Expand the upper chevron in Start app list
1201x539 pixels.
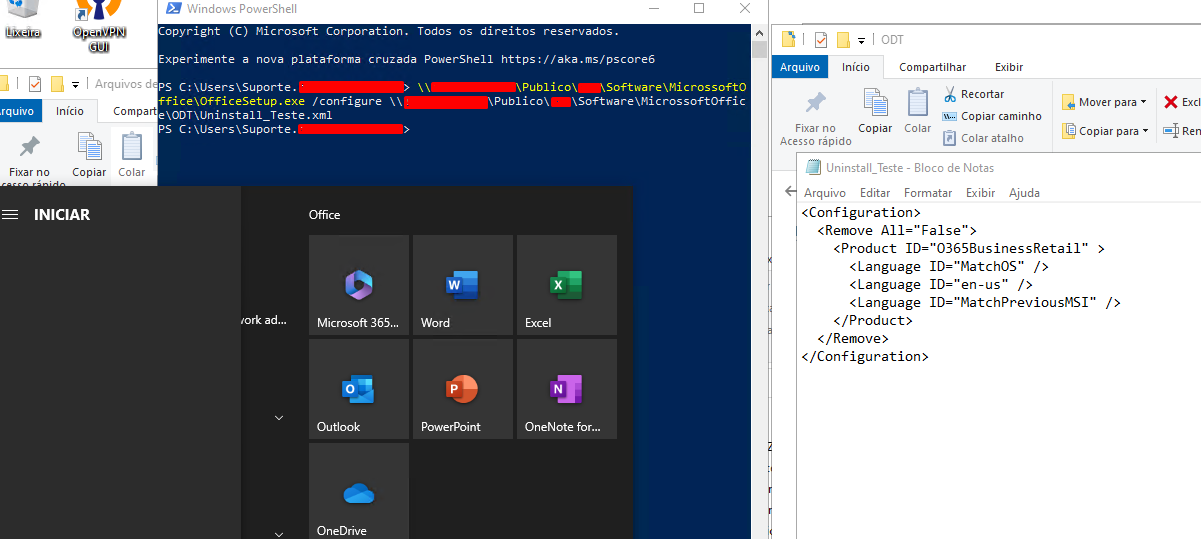(279, 418)
